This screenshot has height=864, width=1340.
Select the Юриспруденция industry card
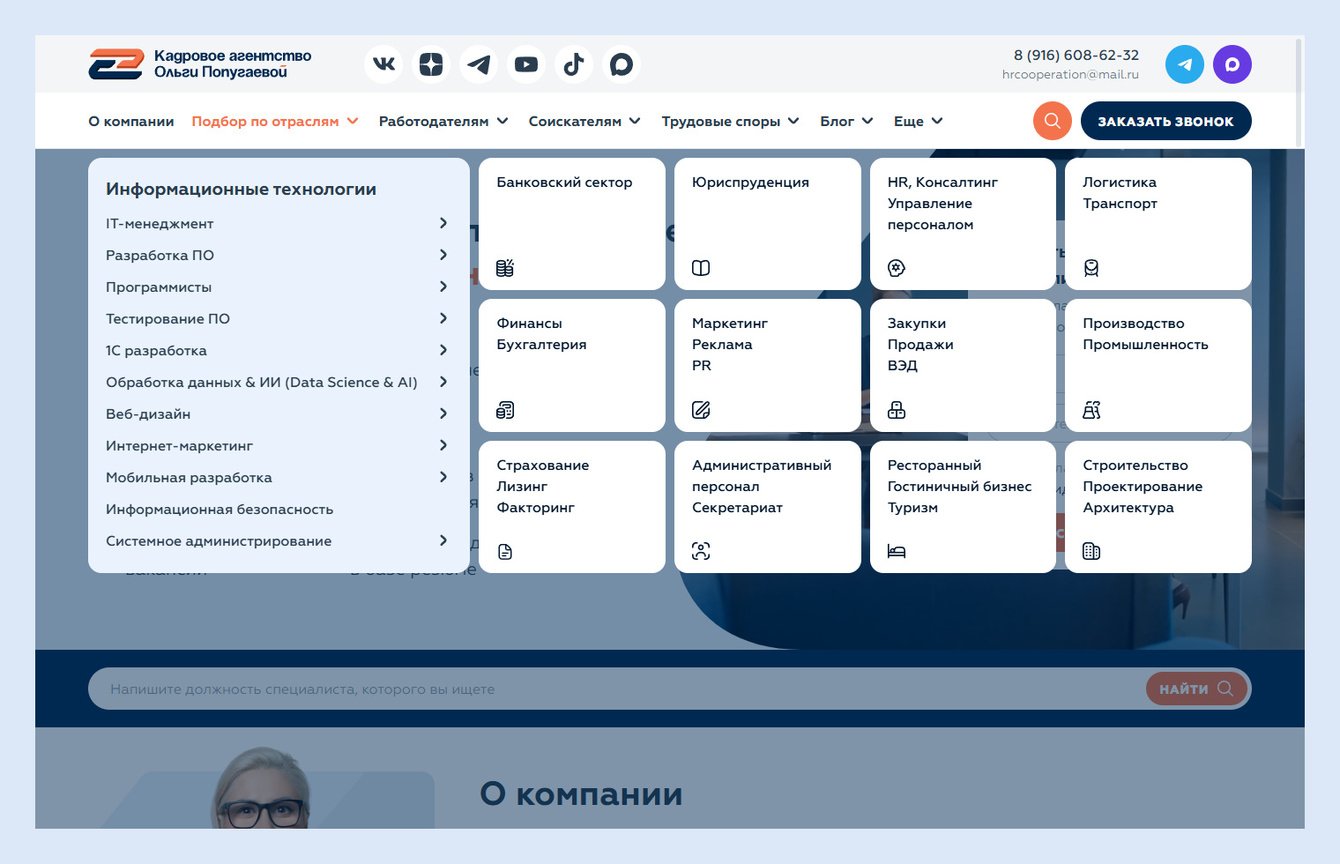768,224
